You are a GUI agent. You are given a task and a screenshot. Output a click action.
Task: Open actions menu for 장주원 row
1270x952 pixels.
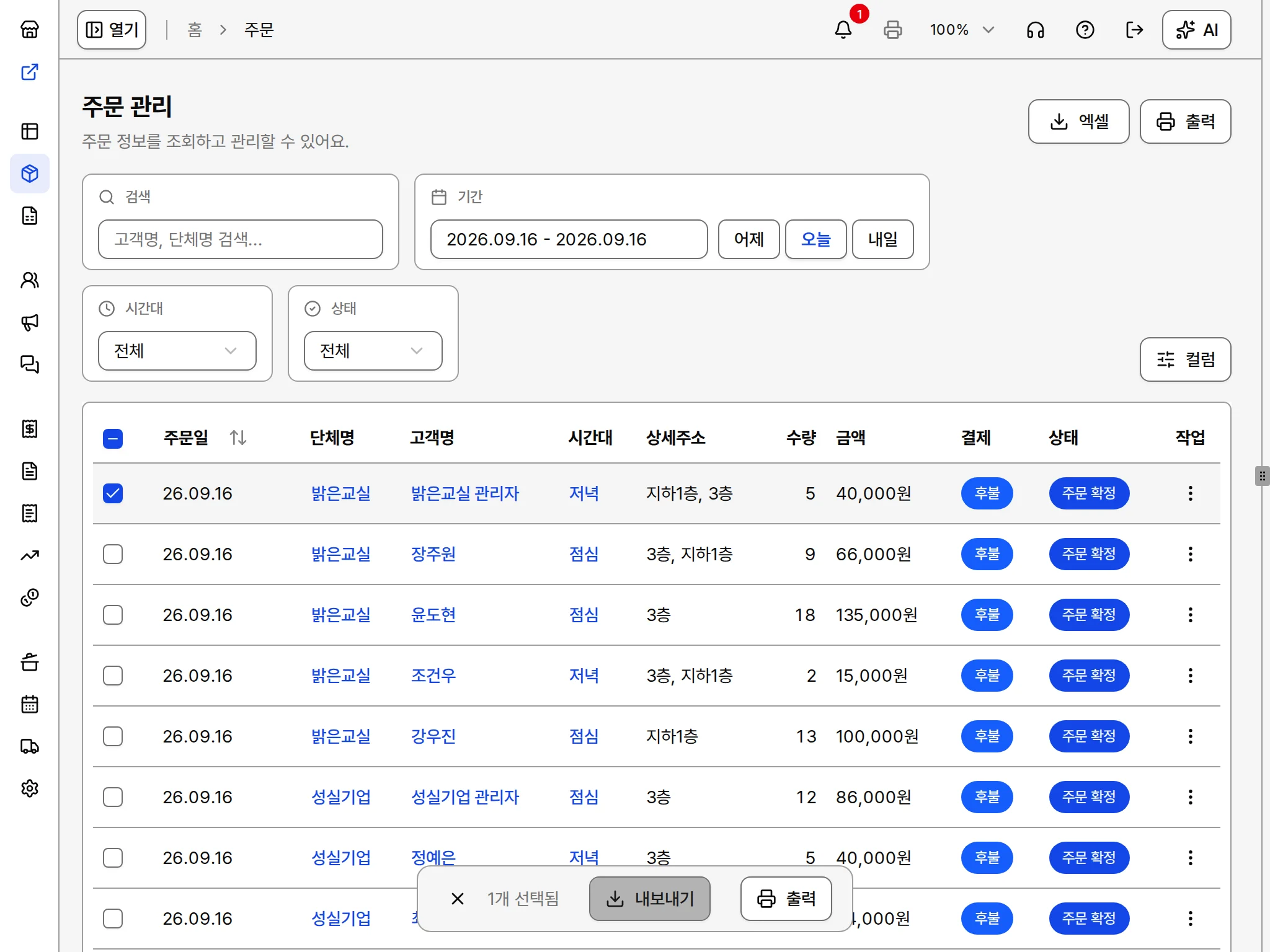click(x=1191, y=554)
